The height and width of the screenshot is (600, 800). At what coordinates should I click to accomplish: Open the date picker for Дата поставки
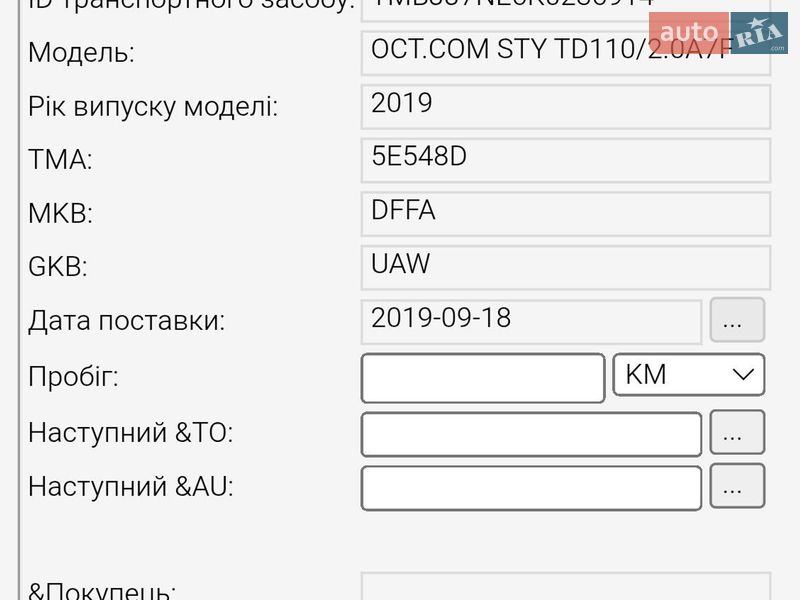tap(737, 320)
